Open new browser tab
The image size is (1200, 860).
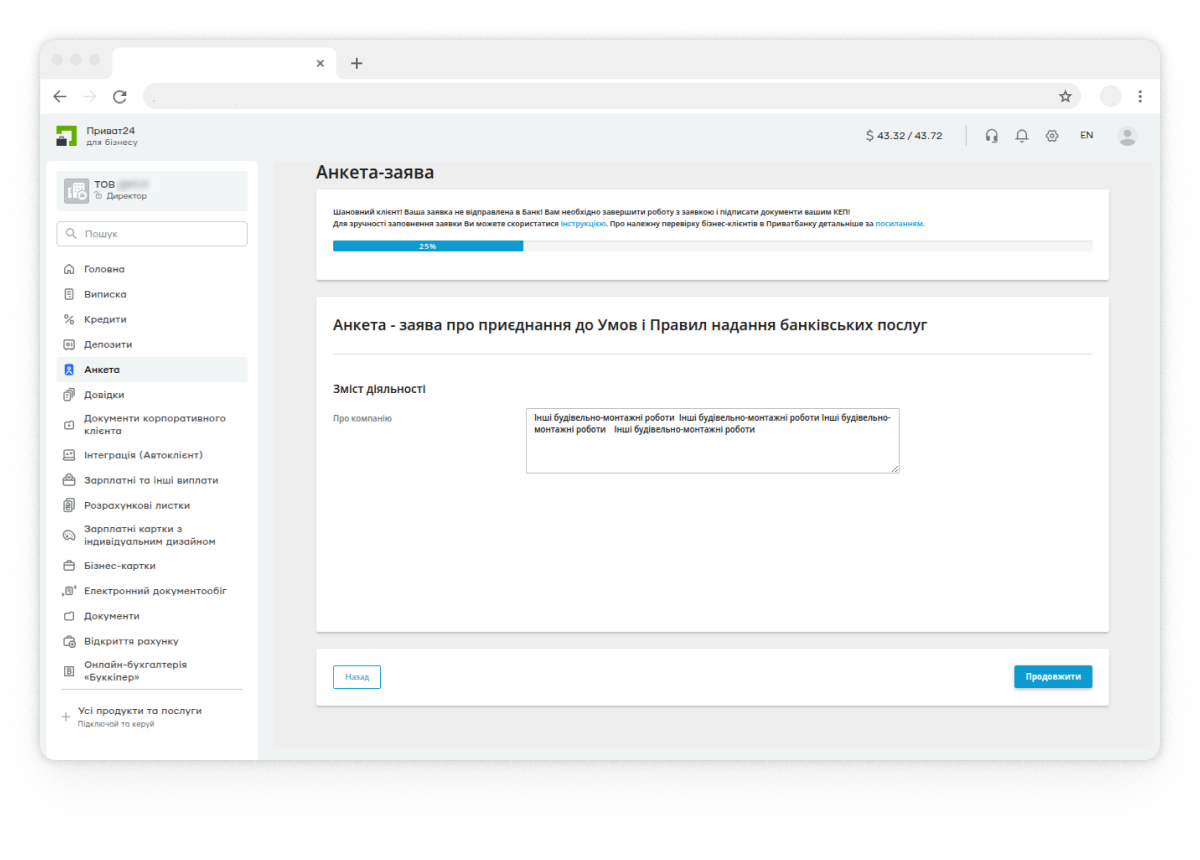(357, 63)
